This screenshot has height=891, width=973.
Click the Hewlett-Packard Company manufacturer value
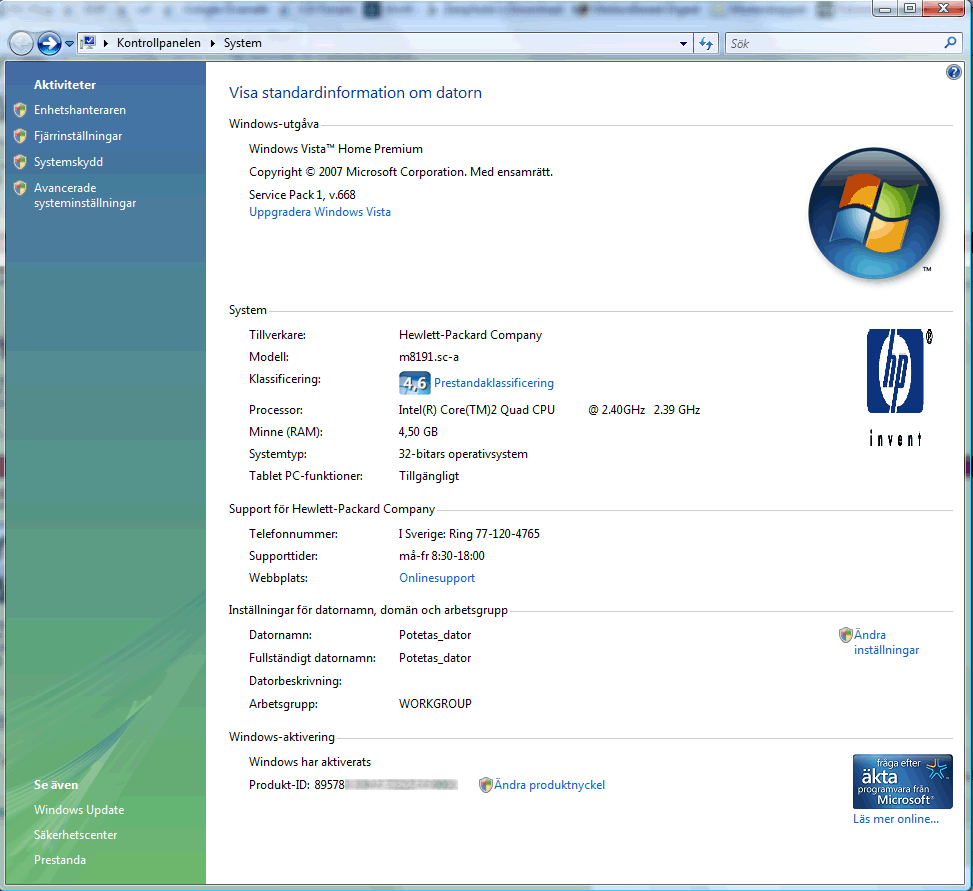pos(470,335)
